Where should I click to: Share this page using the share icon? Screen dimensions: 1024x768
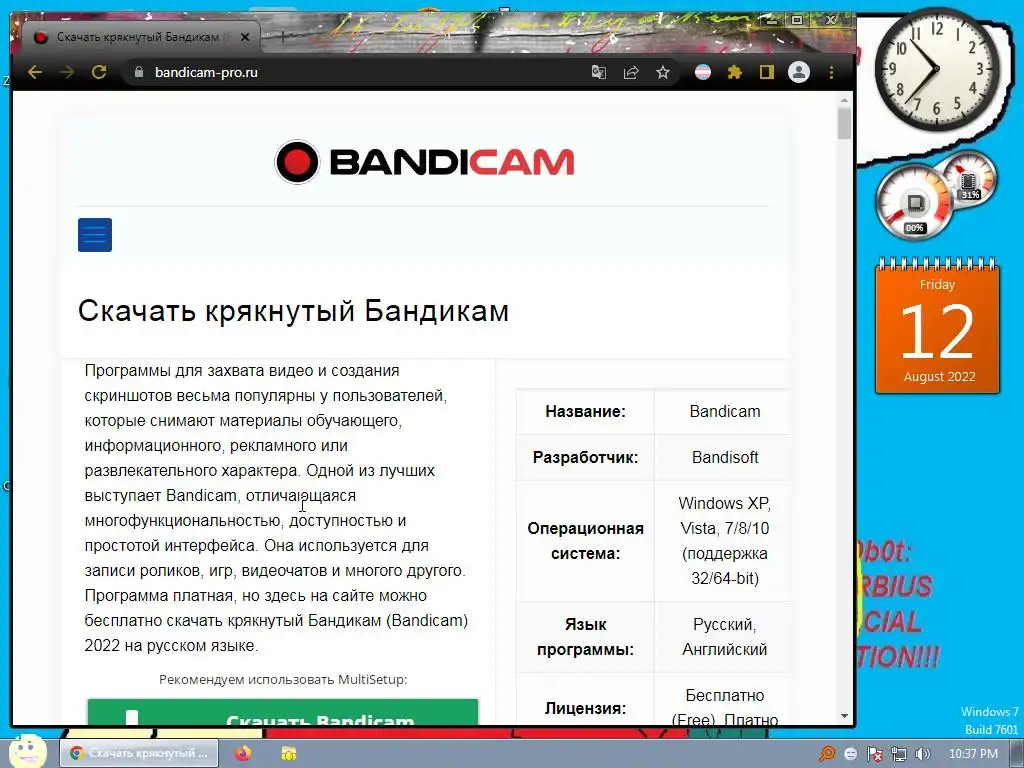tap(631, 72)
